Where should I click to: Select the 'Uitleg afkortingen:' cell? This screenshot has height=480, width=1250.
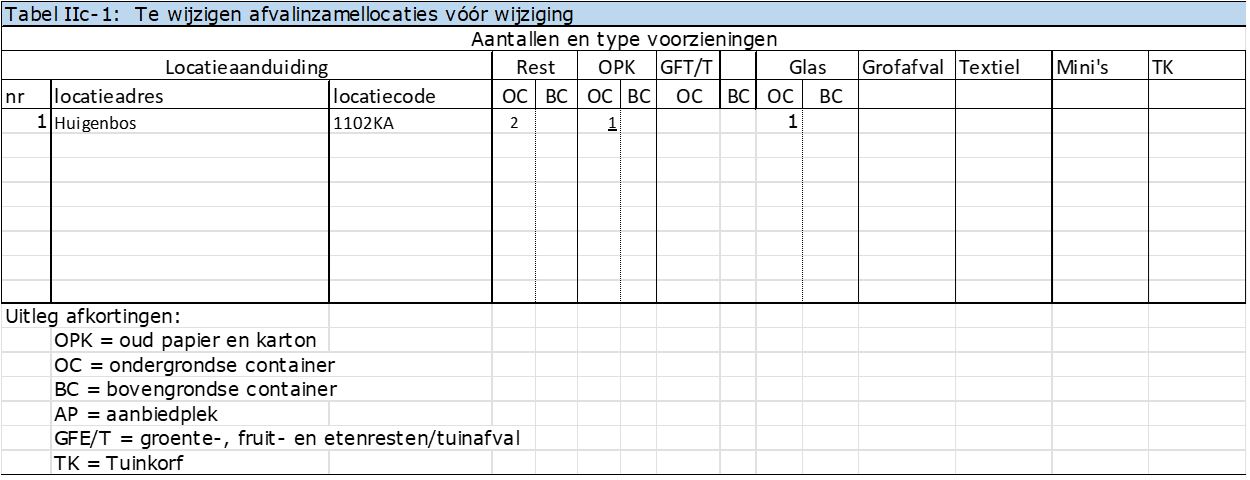coord(93,317)
